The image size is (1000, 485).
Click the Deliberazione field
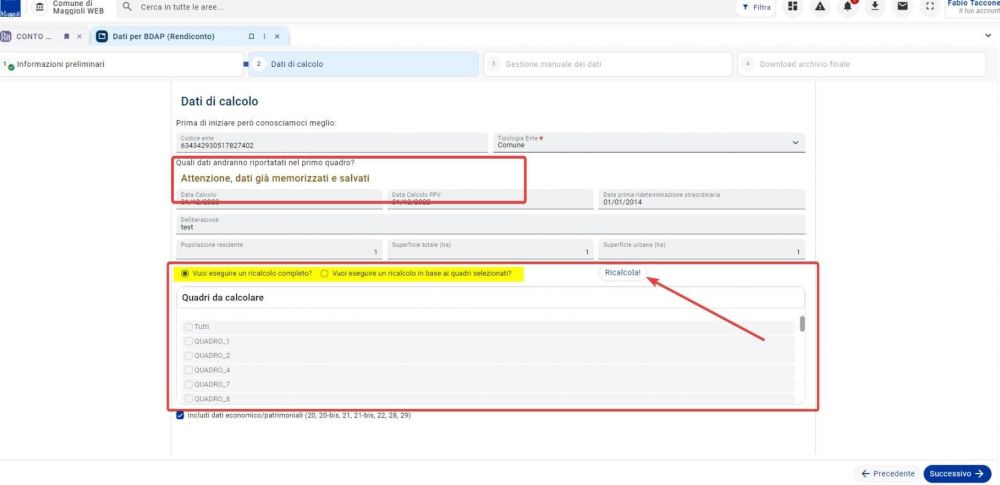click(x=490, y=224)
